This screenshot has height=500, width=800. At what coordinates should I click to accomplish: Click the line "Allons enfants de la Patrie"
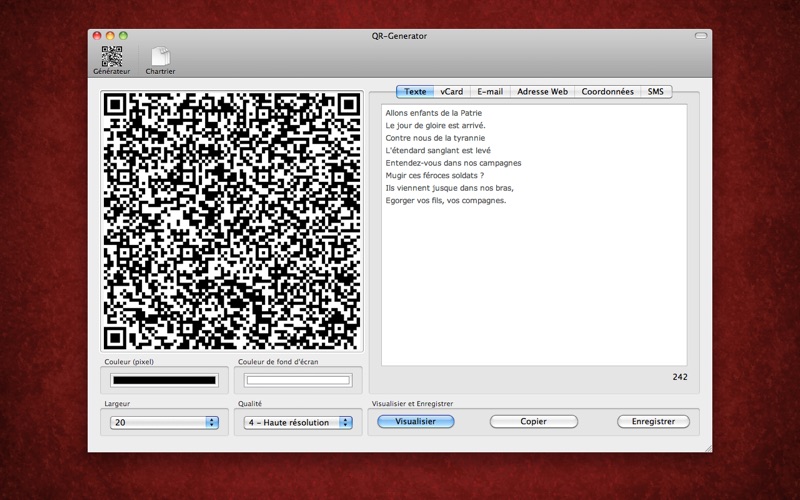tap(434, 113)
